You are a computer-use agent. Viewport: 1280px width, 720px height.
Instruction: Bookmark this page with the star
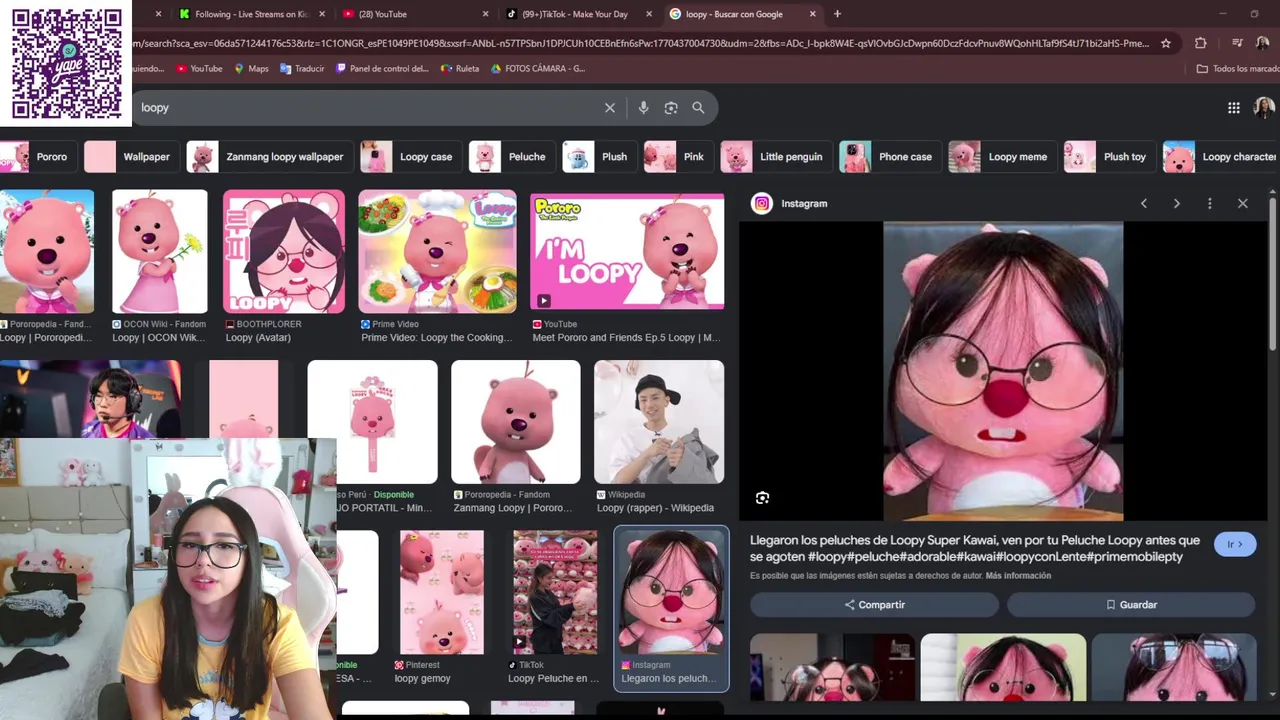pyautogui.click(x=1166, y=43)
